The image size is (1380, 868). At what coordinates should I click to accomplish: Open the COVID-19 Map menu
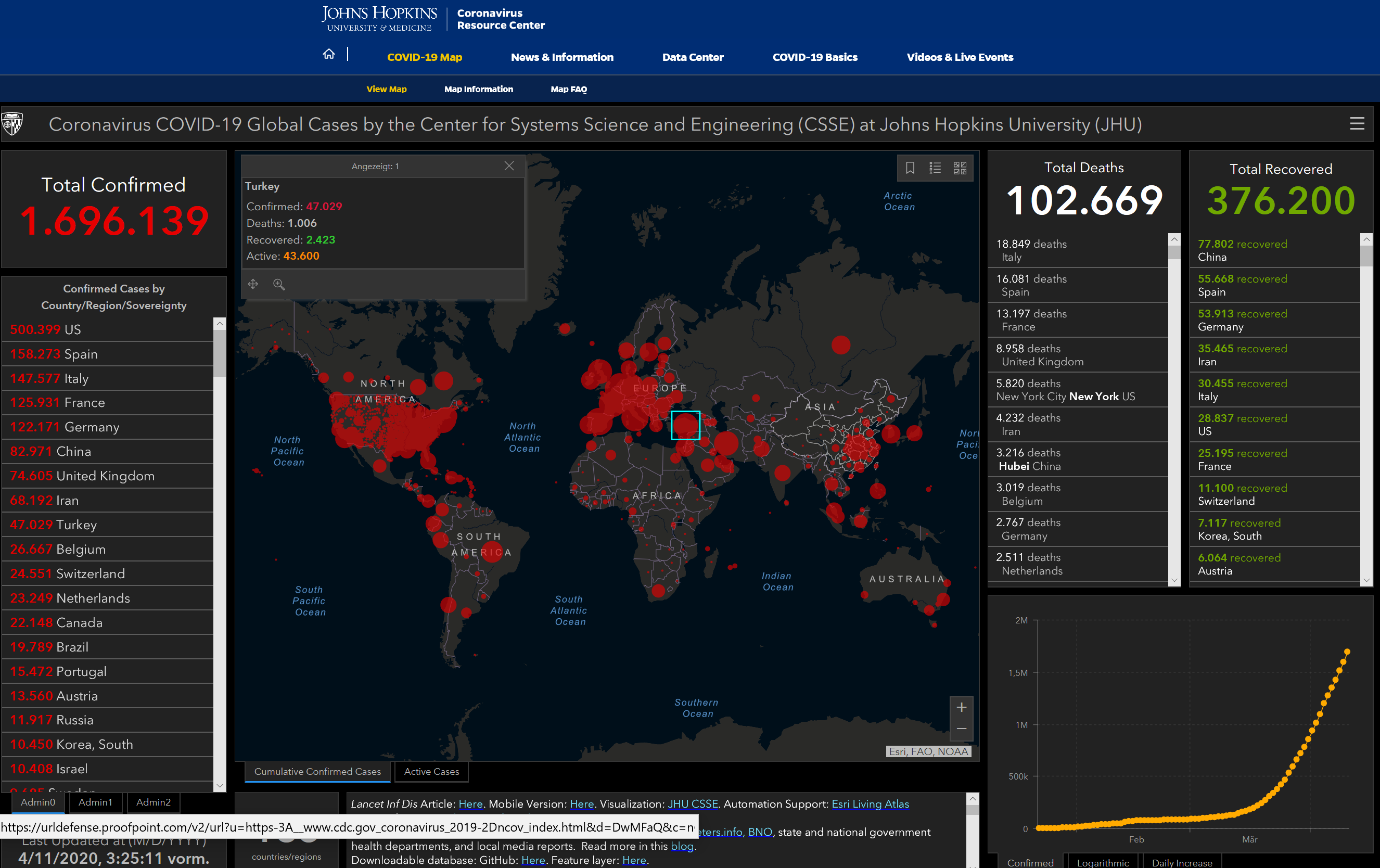(425, 57)
